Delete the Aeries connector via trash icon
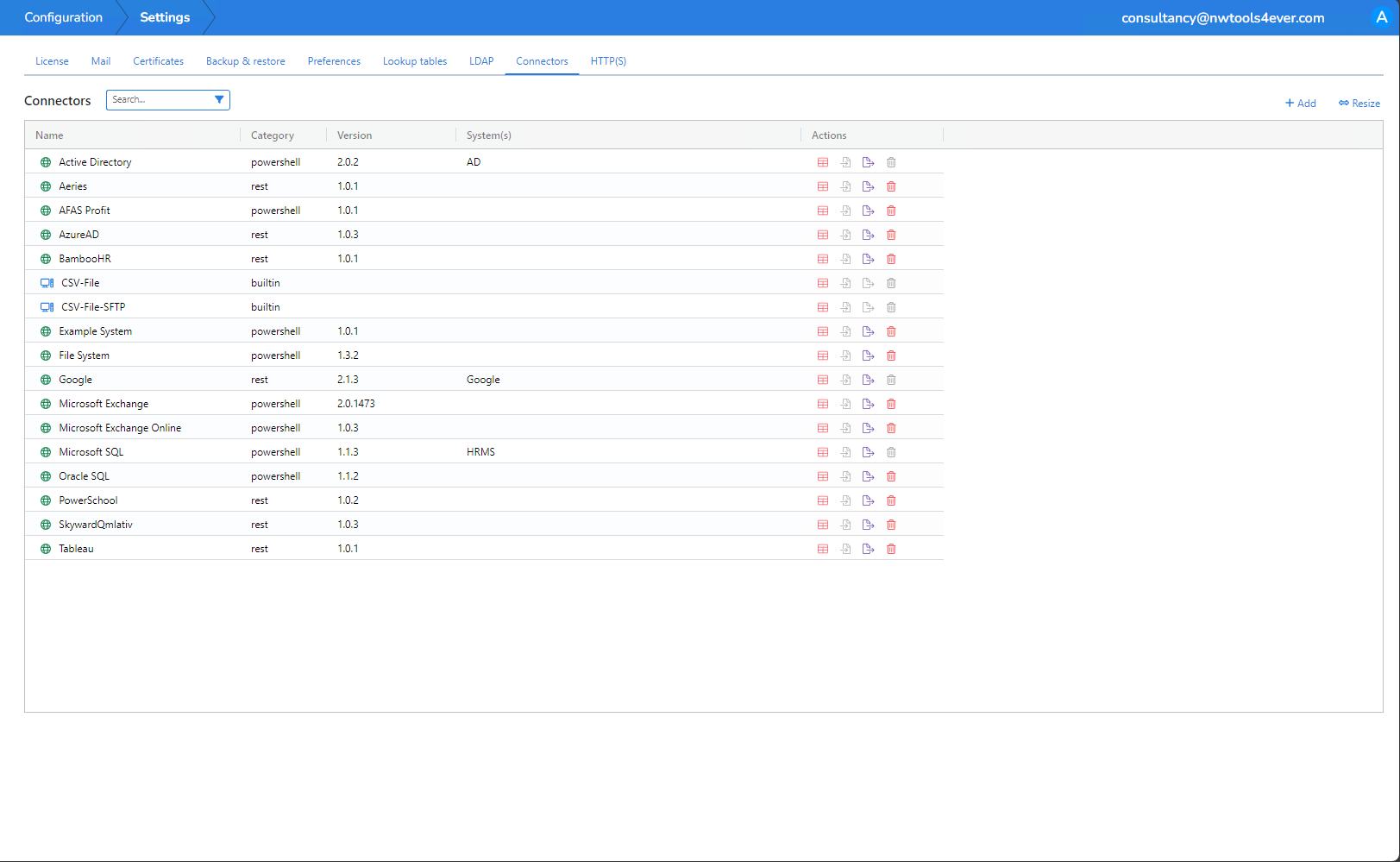Image resolution: width=1400 pixels, height=862 pixels. point(891,186)
